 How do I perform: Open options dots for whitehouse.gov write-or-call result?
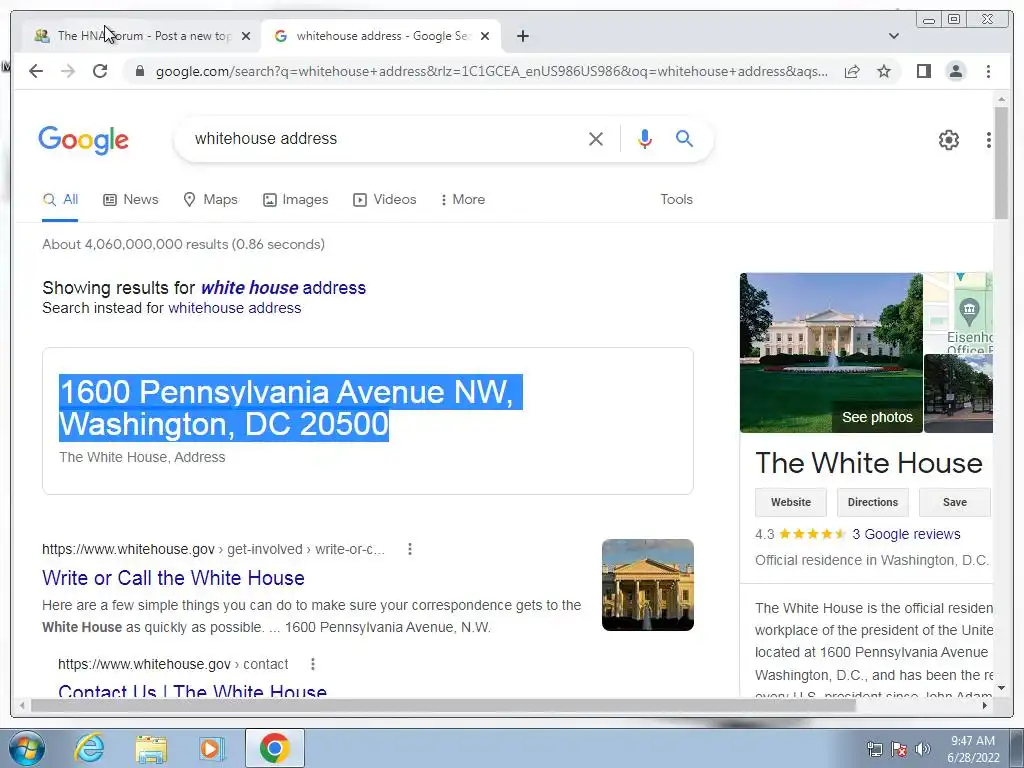click(409, 549)
